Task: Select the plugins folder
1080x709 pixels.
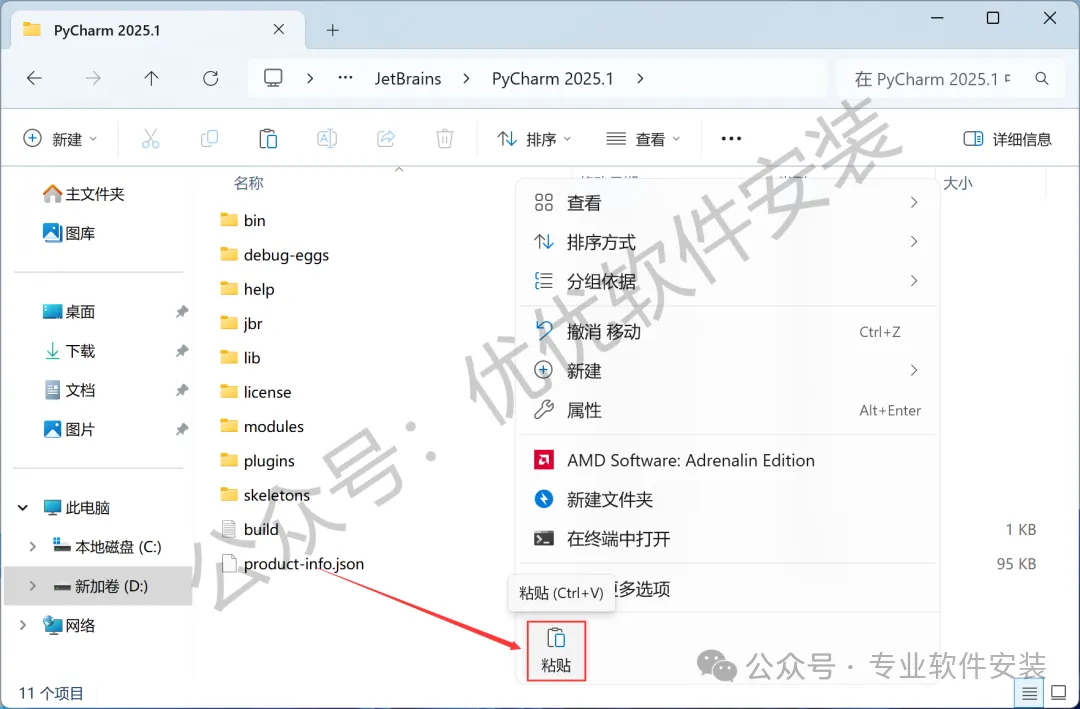Action: click(x=257, y=461)
